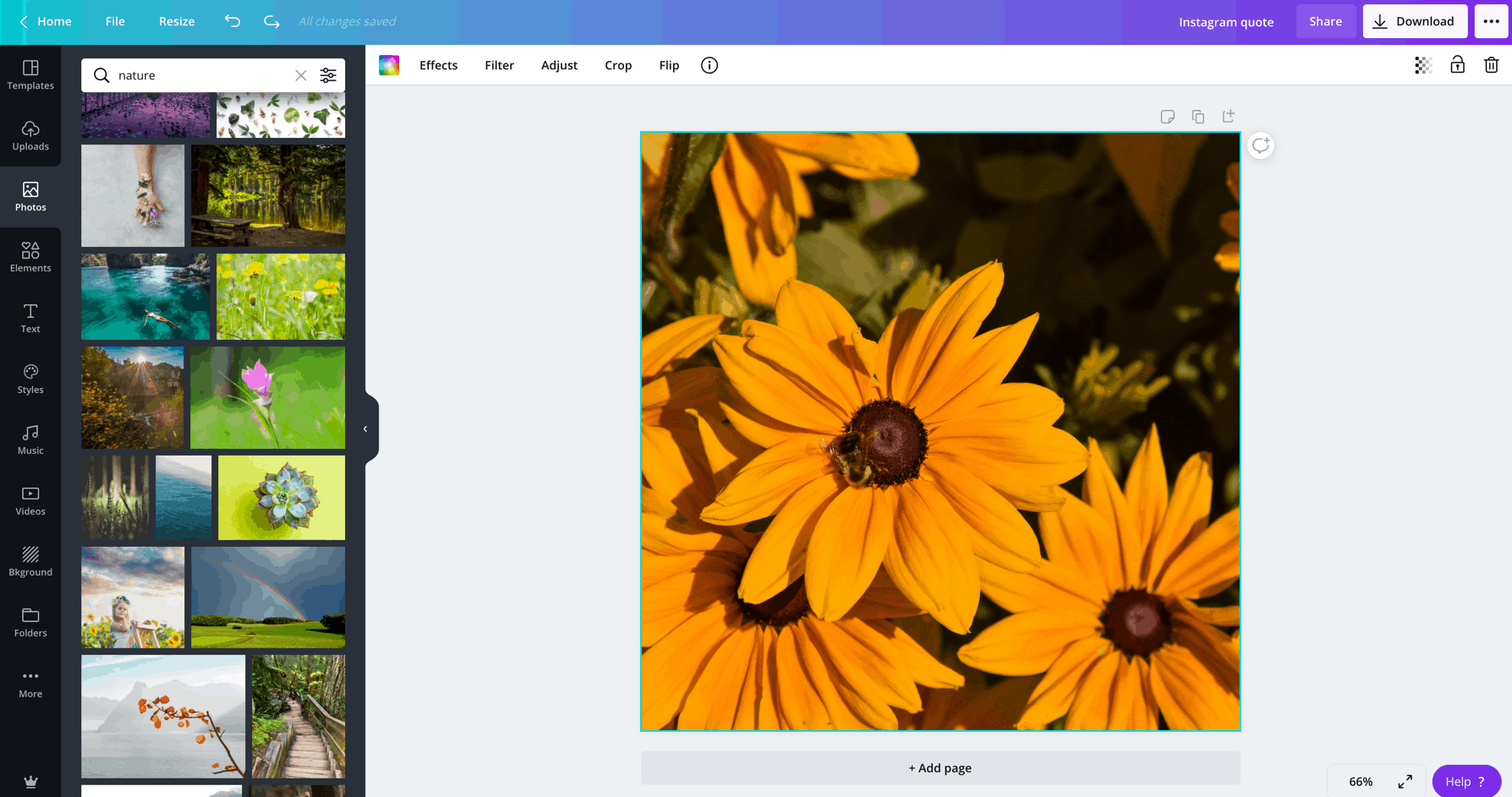Open the Resize menu
Viewport: 1512px width, 797px height.
pos(177,21)
